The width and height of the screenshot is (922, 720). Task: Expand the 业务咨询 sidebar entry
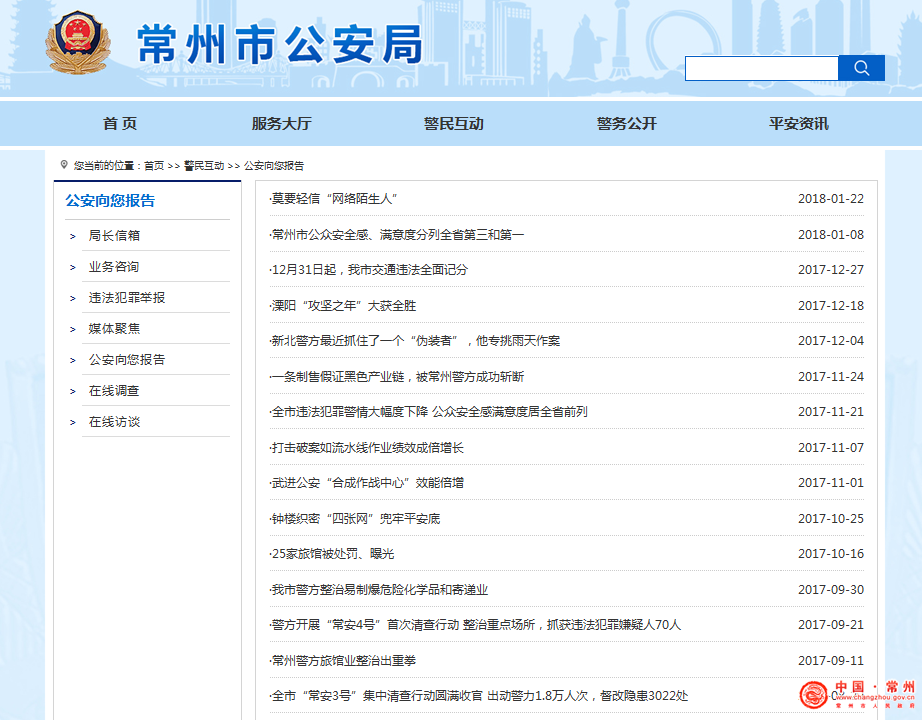click(114, 267)
